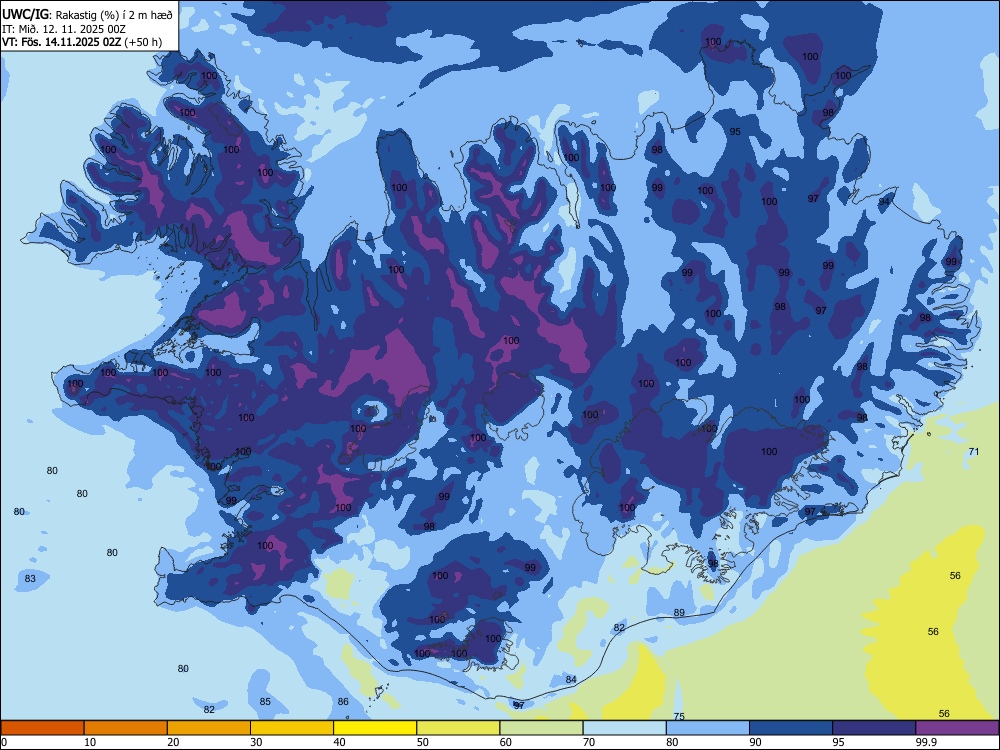Click the '75' humidity value near the legend
This screenshot has width=1000, height=750.
(x=679, y=717)
